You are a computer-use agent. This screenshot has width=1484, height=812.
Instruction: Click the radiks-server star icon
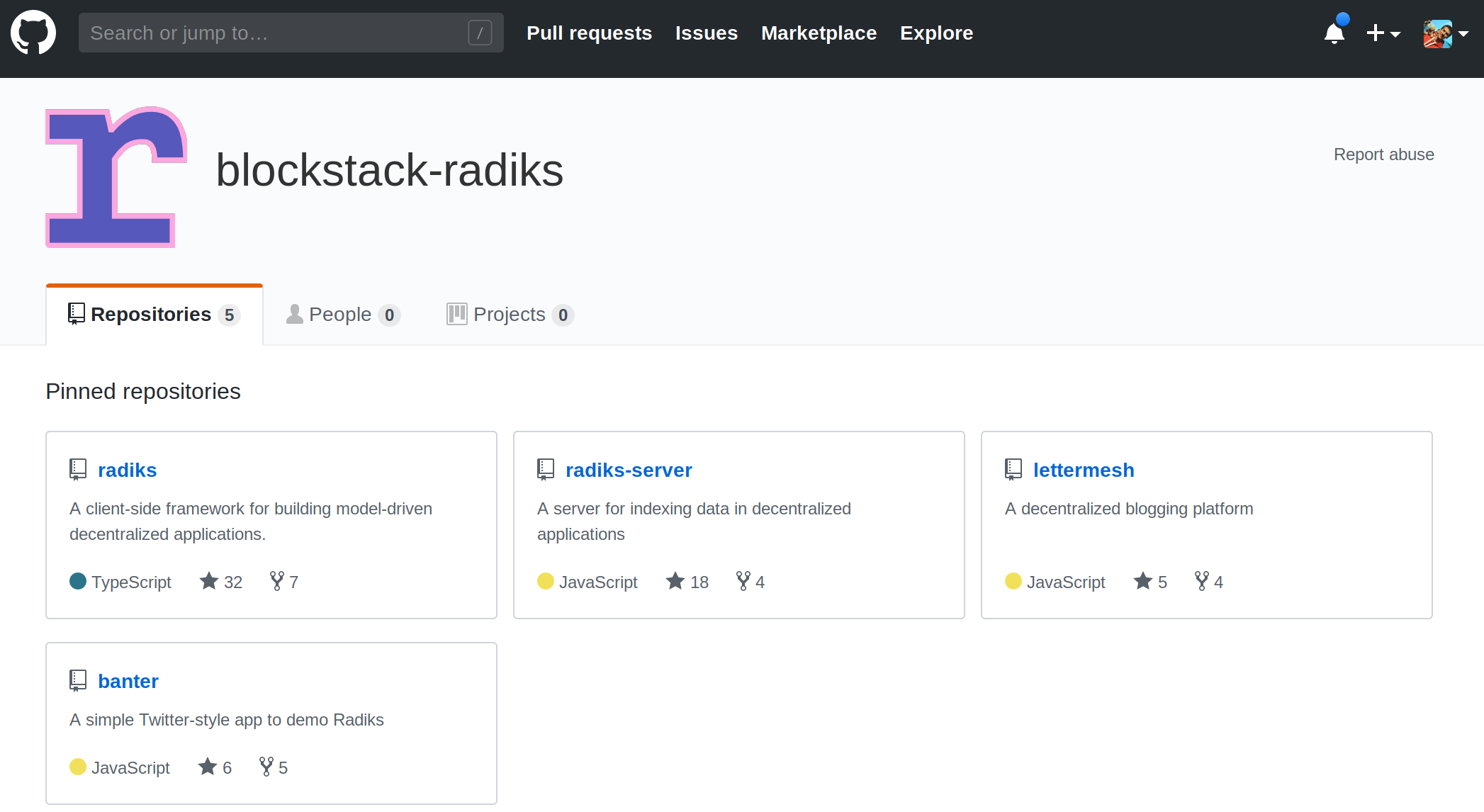coord(675,582)
